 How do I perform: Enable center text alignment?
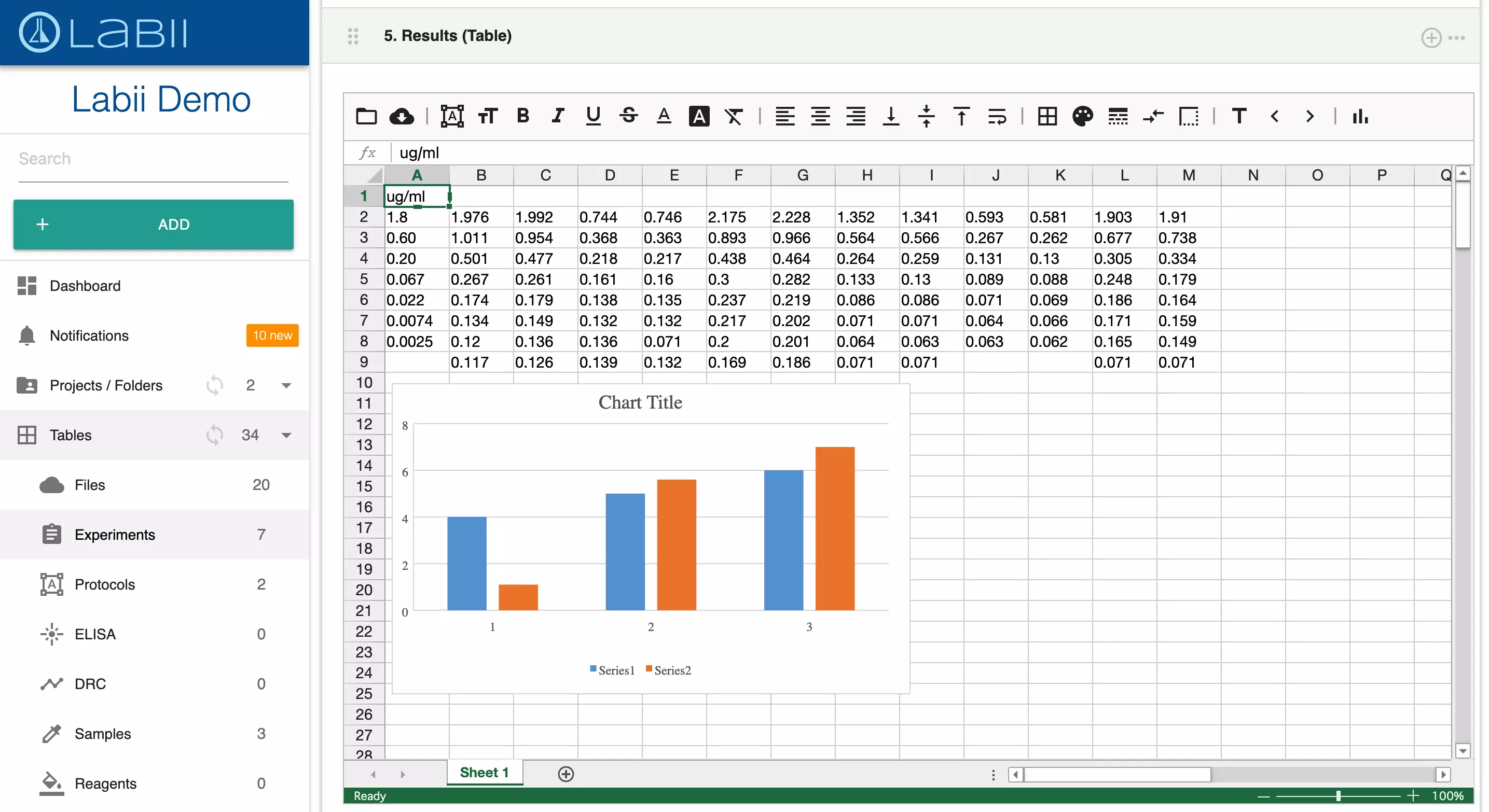point(820,116)
